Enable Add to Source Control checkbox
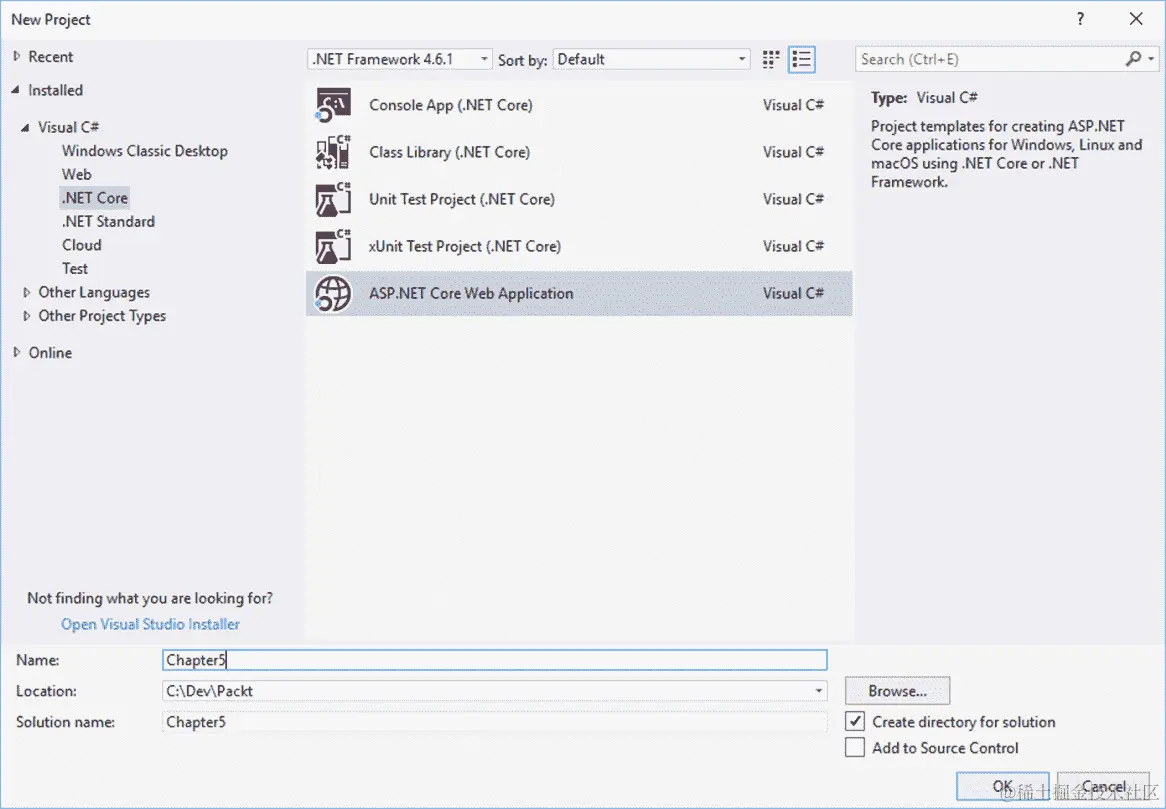Screen dimensions: 1166x809 (x=855, y=747)
